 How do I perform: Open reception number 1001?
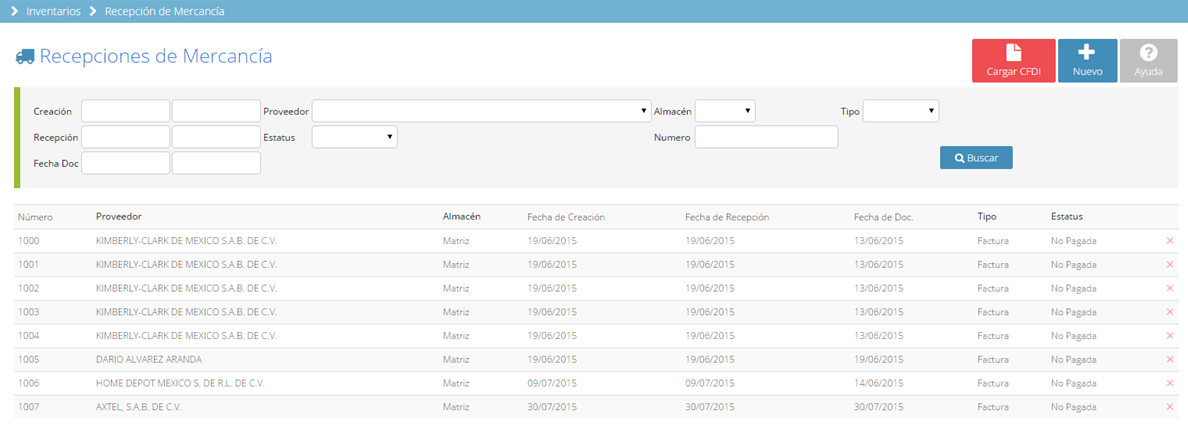(29, 265)
